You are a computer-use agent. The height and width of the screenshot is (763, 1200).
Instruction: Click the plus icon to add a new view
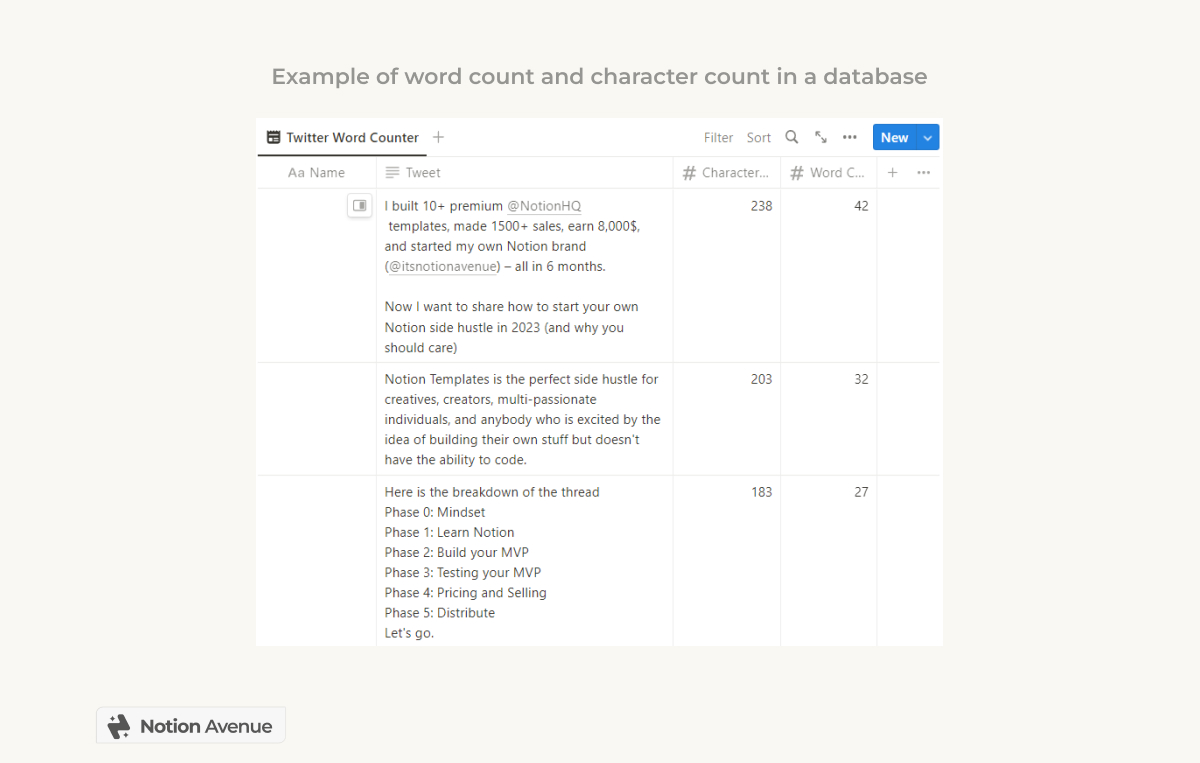pos(437,137)
